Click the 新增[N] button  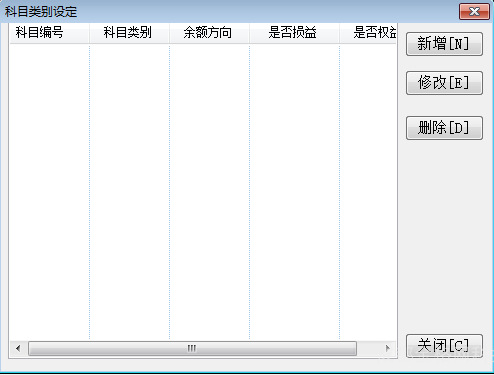[444, 44]
